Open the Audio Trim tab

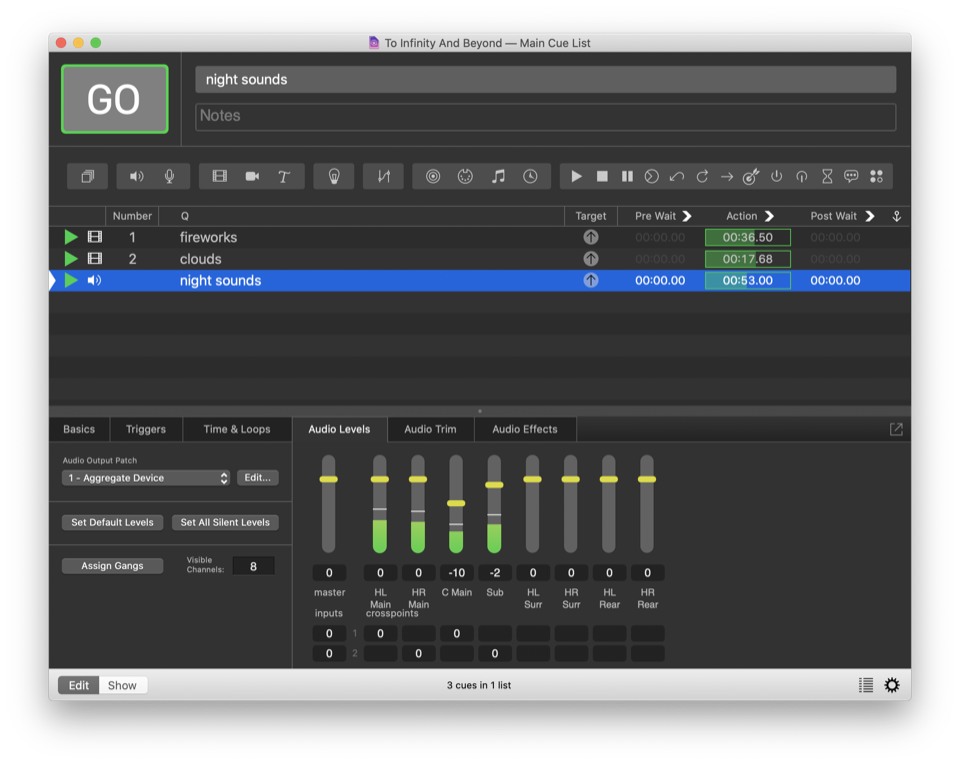[x=430, y=429]
